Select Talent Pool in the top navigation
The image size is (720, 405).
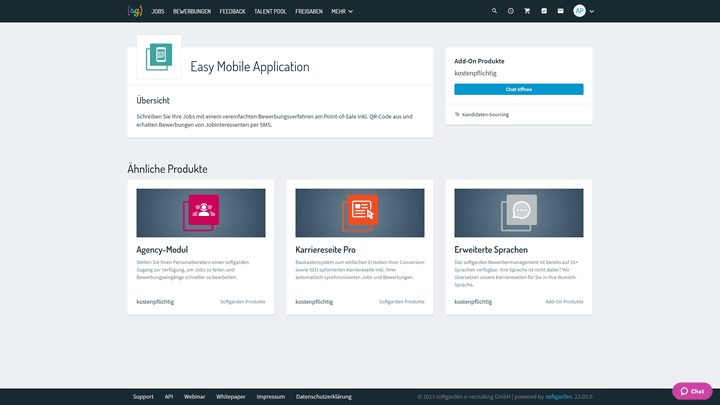click(271, 11)
